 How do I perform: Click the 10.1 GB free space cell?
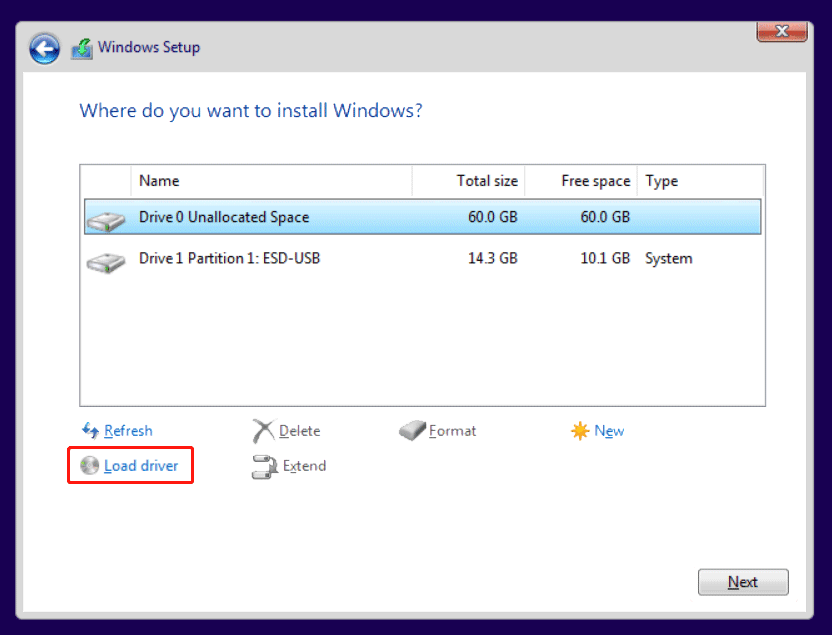[x=605, y=258]
